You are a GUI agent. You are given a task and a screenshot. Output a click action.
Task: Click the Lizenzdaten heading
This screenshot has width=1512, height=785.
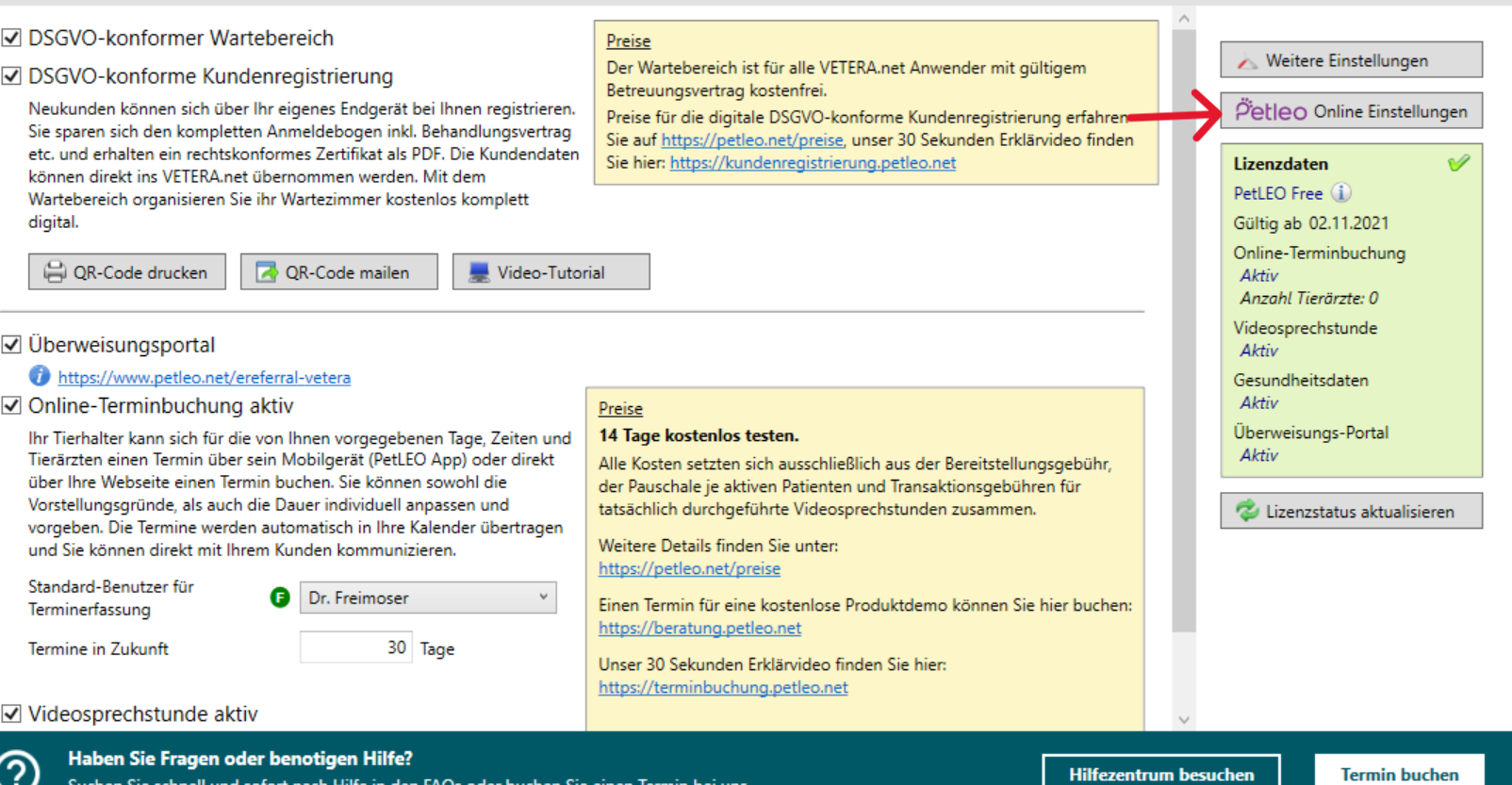1280,163
